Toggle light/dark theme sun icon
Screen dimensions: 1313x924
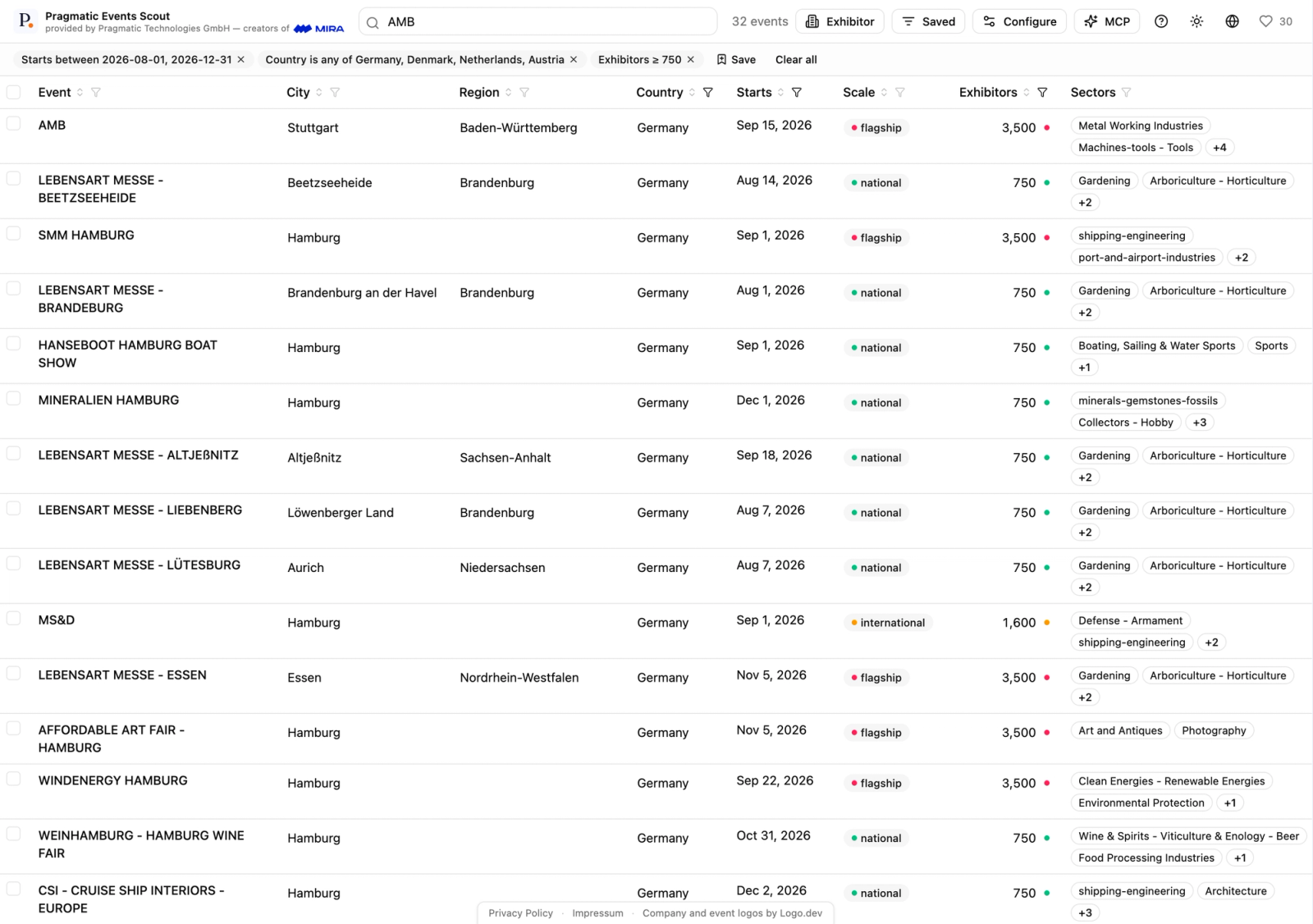pyautogui.click(x=1196, y=21)
